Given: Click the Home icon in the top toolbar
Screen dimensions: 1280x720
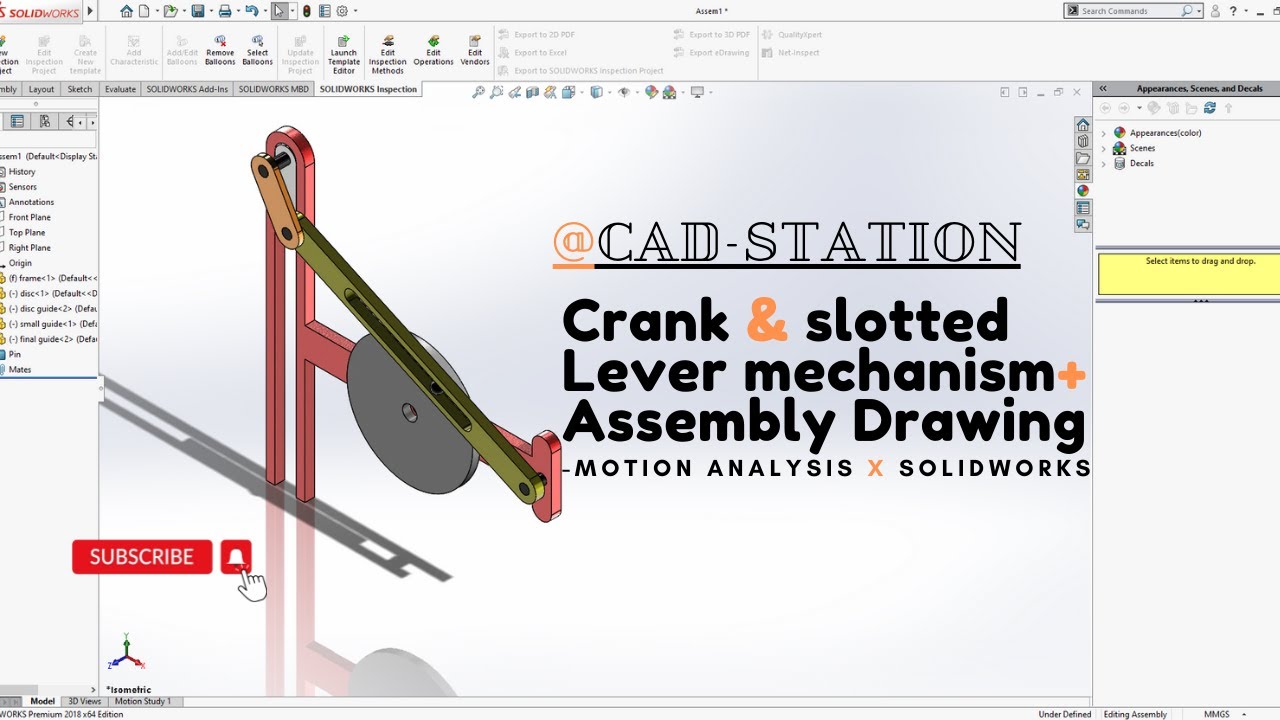Looking at the screenshot, I should (126, 11).
